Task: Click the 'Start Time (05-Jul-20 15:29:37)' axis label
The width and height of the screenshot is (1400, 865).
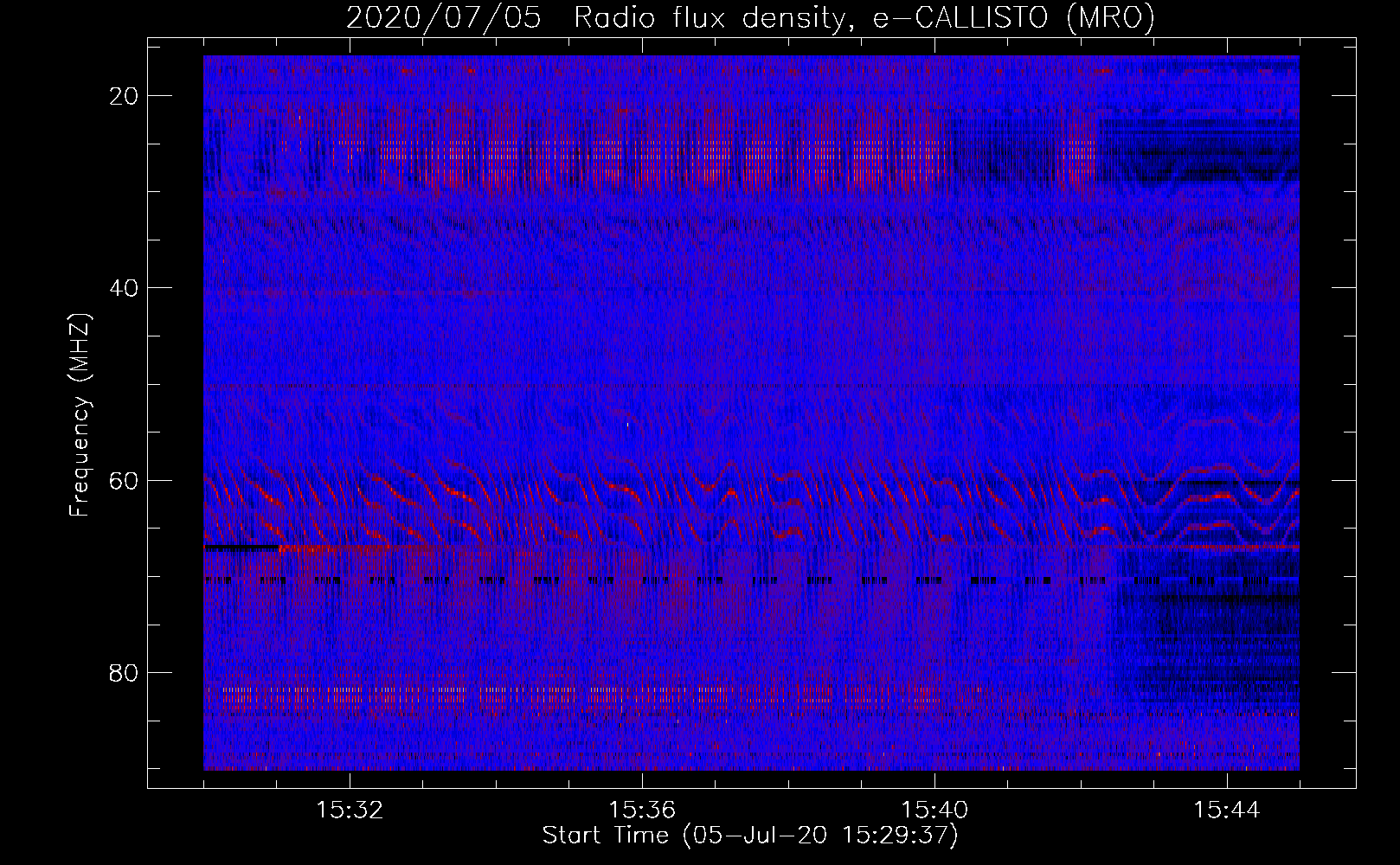Action: [750, 836]
